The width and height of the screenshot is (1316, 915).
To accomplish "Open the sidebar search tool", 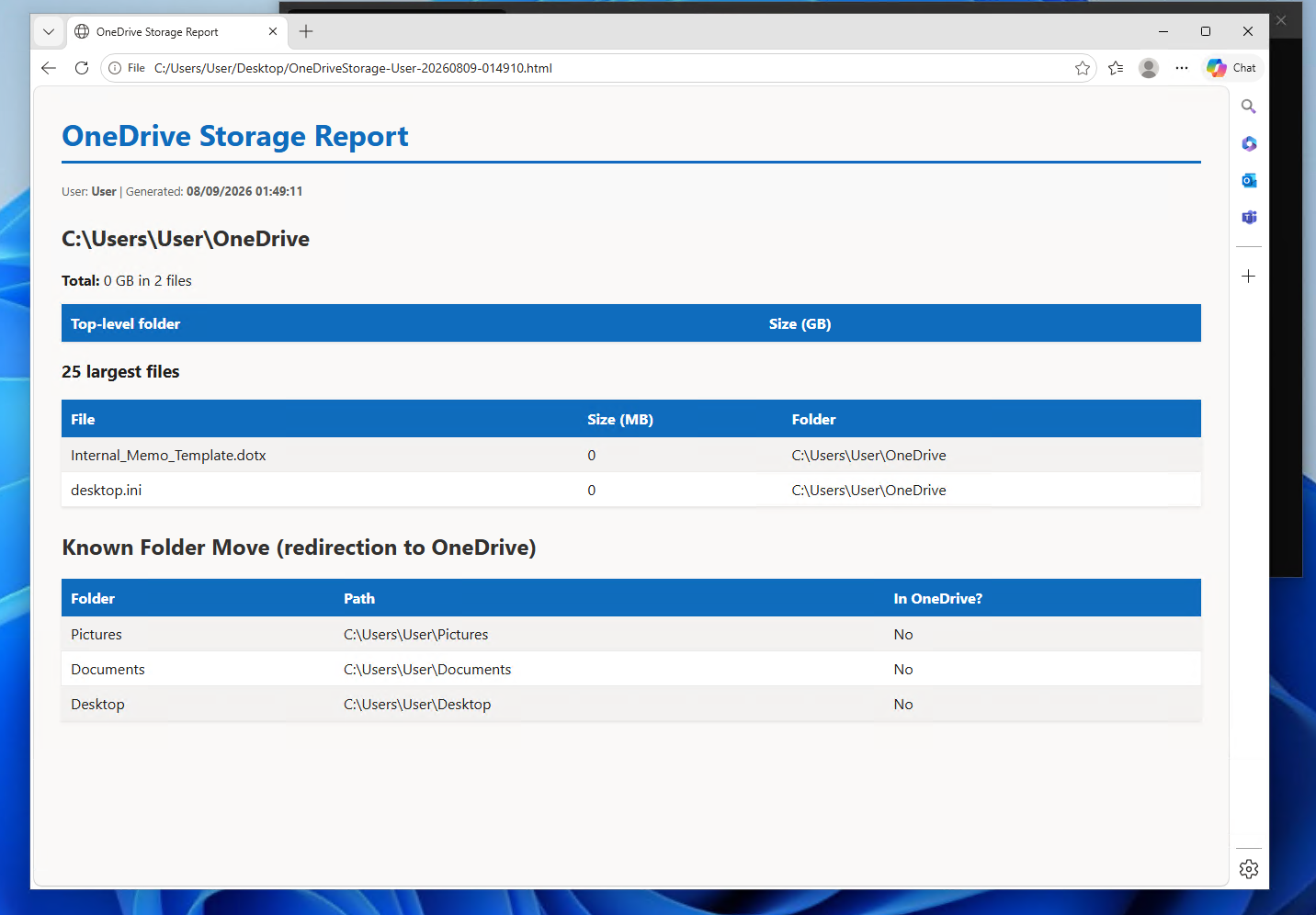I will [1249, 107].
